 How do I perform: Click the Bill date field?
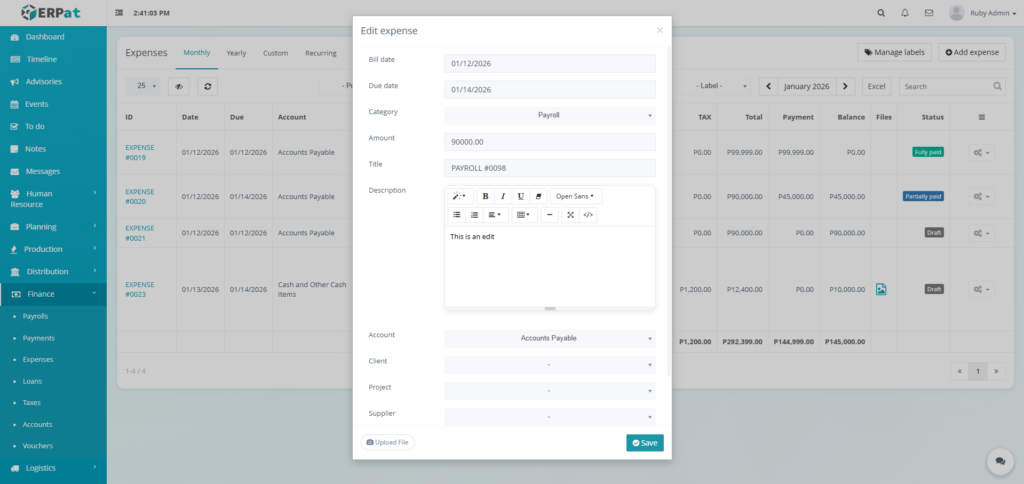pyautogui.click(x=550, y=63)
